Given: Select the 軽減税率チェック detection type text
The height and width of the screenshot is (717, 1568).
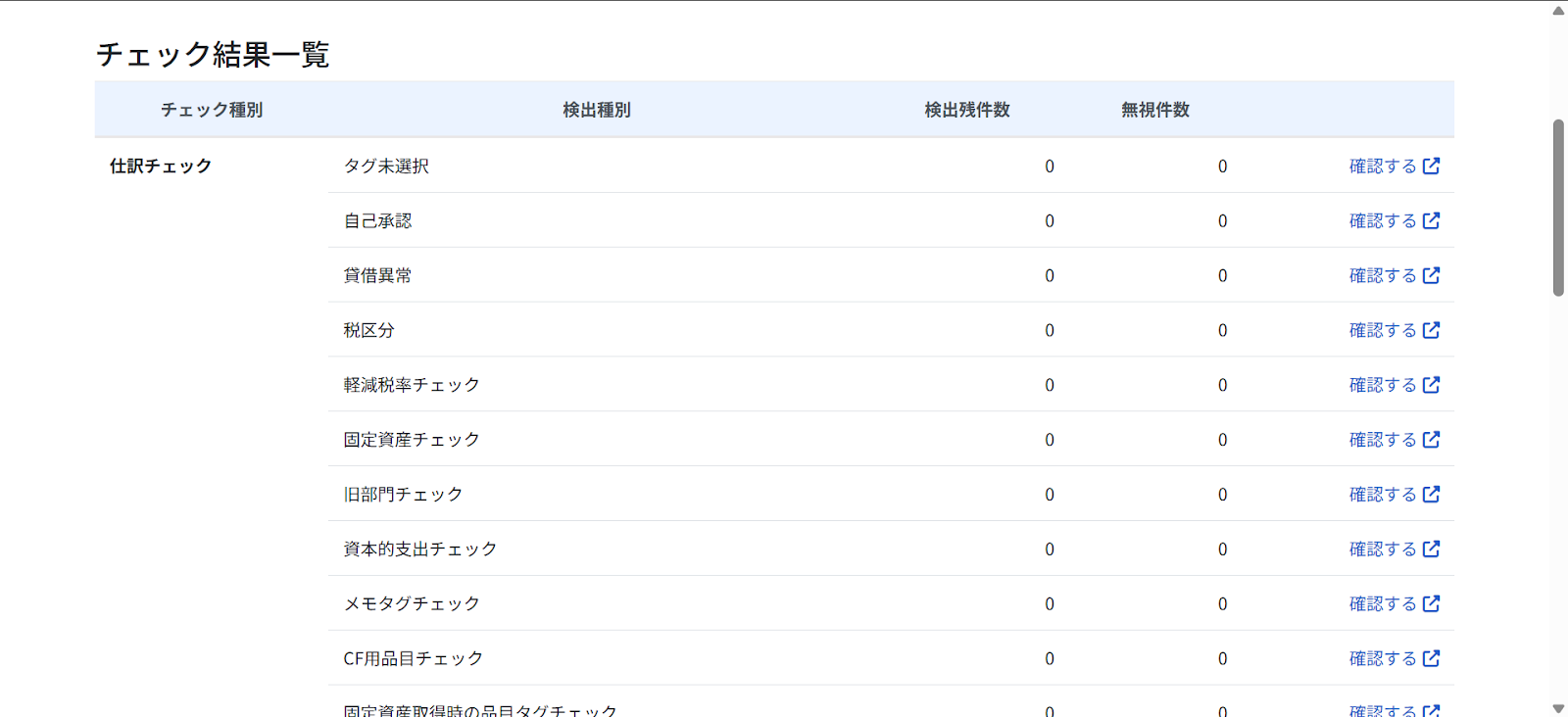Looking at the screenshot, I should [412, 386].
